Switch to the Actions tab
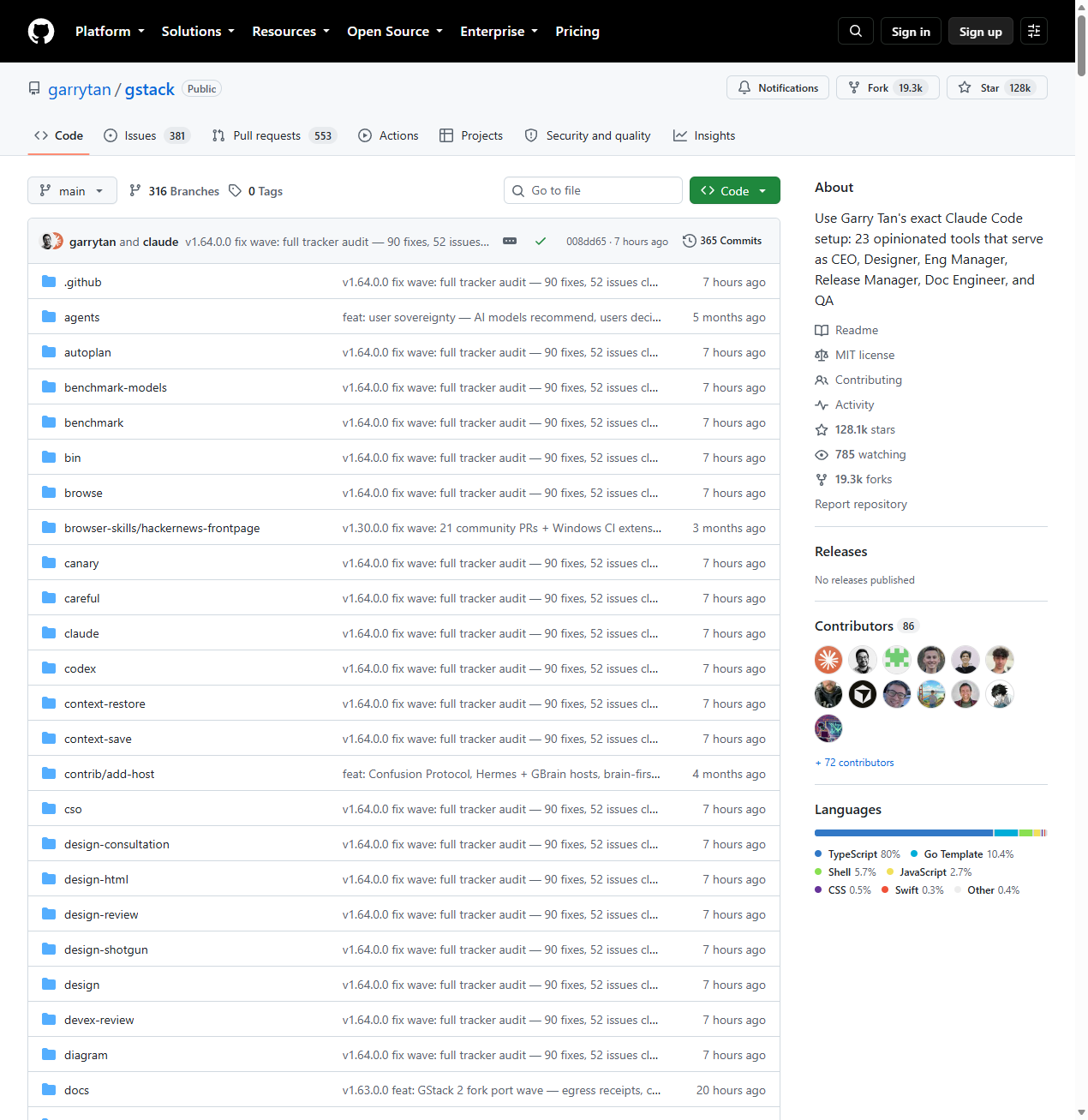The image size is (1088, 1120). 388,135
